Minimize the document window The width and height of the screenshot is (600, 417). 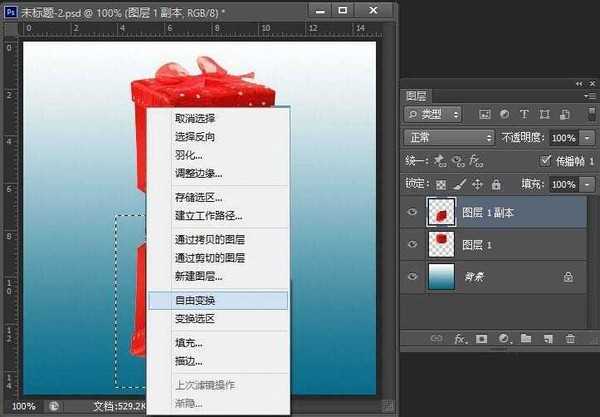tap(320, 11)
